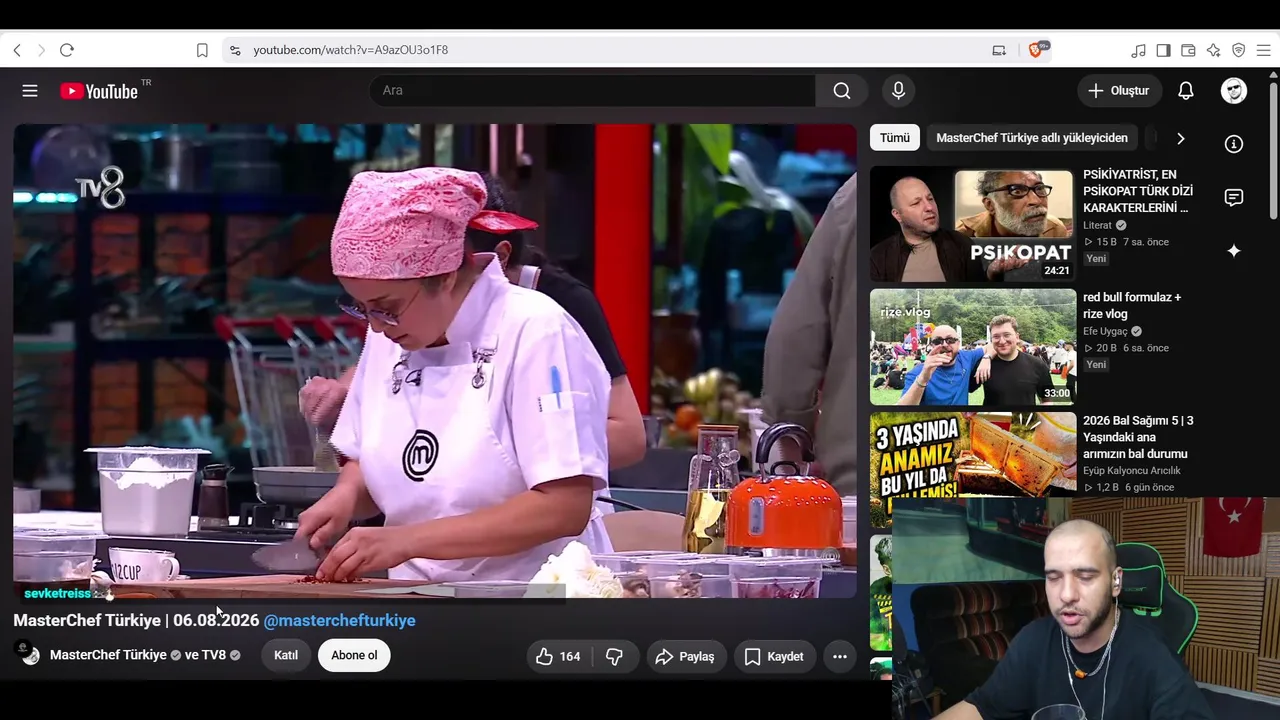Show more filter chips with the right chevron
This screenshot has width=1280, height=720.
click(x=1180, y=138)
